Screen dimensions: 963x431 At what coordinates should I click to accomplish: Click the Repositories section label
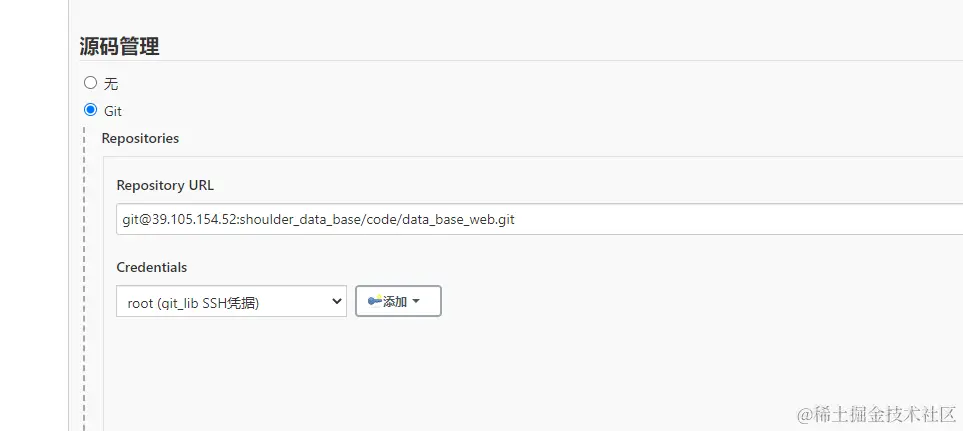140,138
